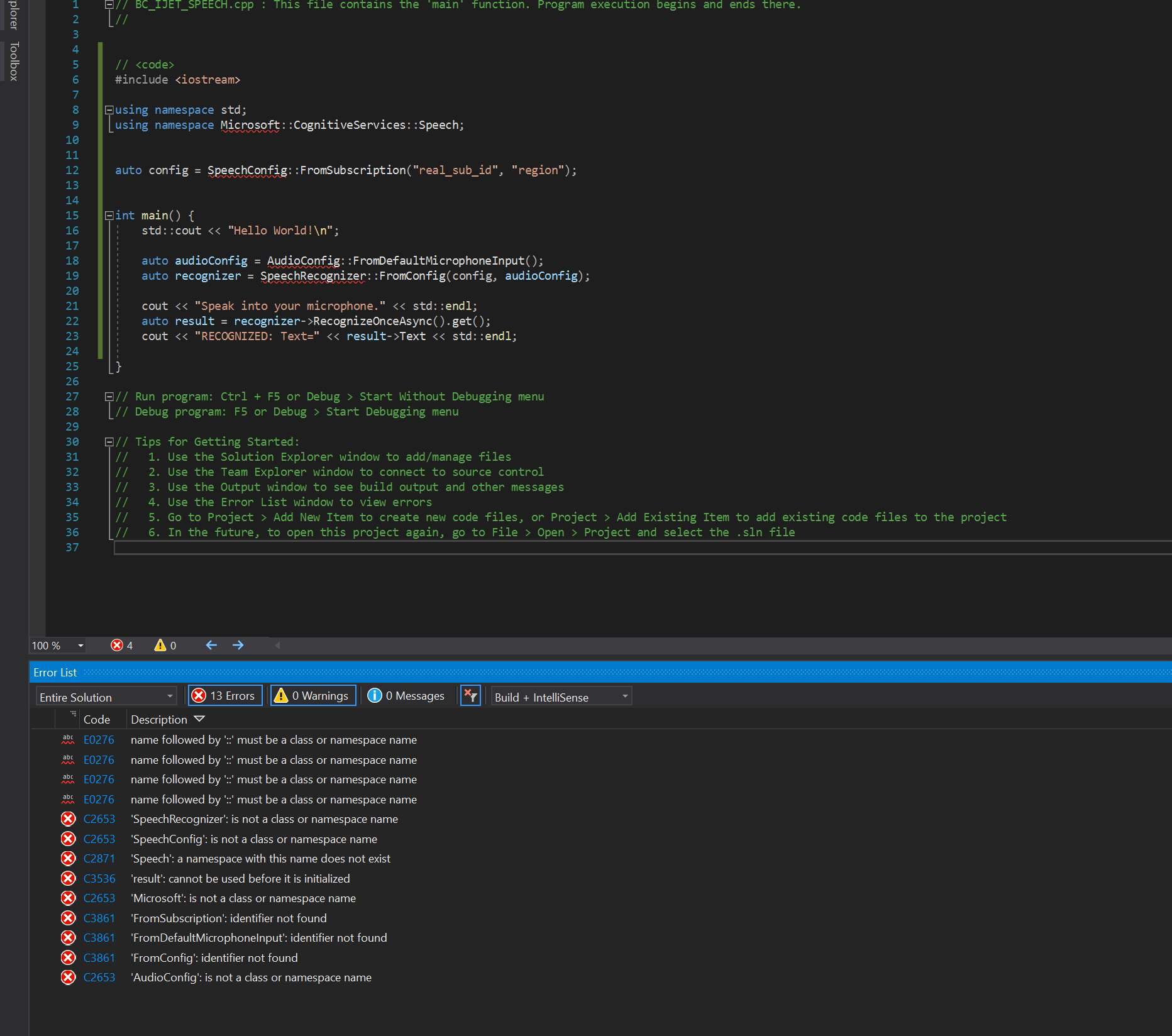The image size is (1172, 1036).
Task: Click the category column icon in Error List header
Action: [73, 714]
